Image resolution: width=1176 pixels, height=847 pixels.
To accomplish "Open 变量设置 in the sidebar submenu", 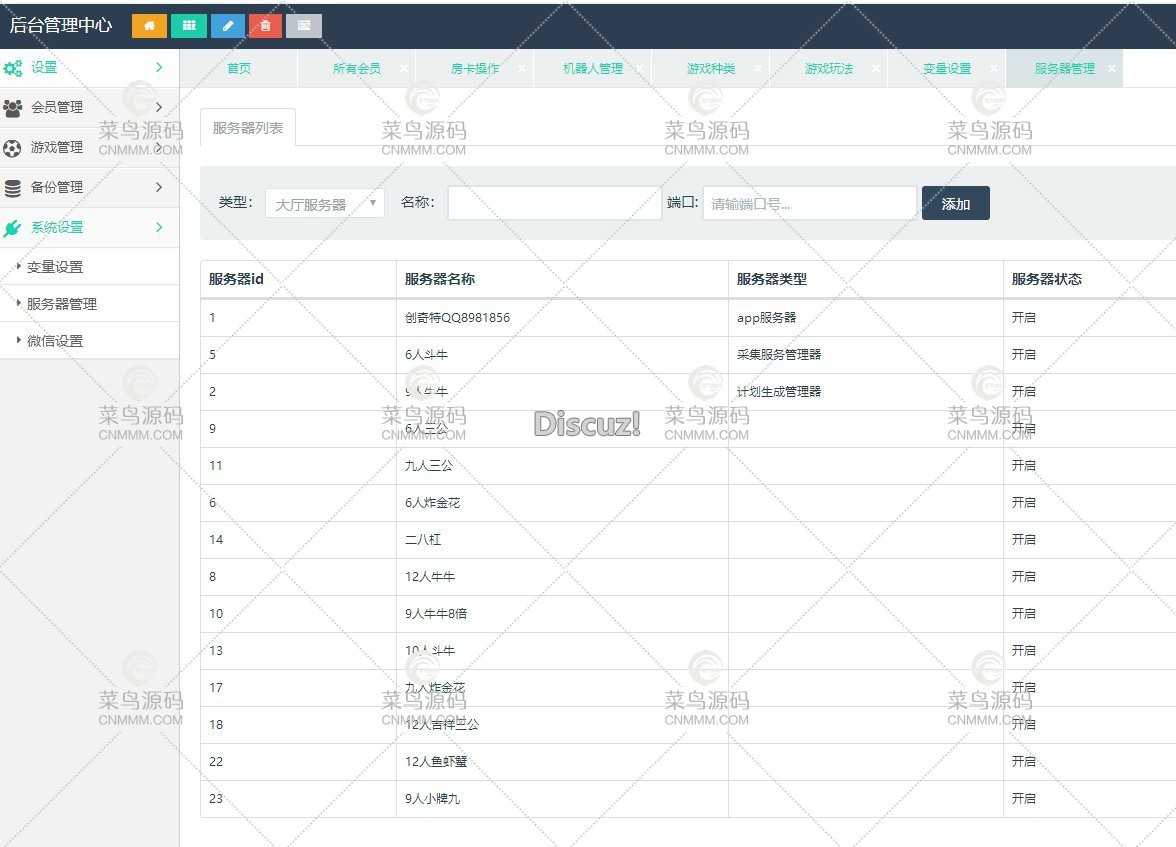I will point(55,267).
